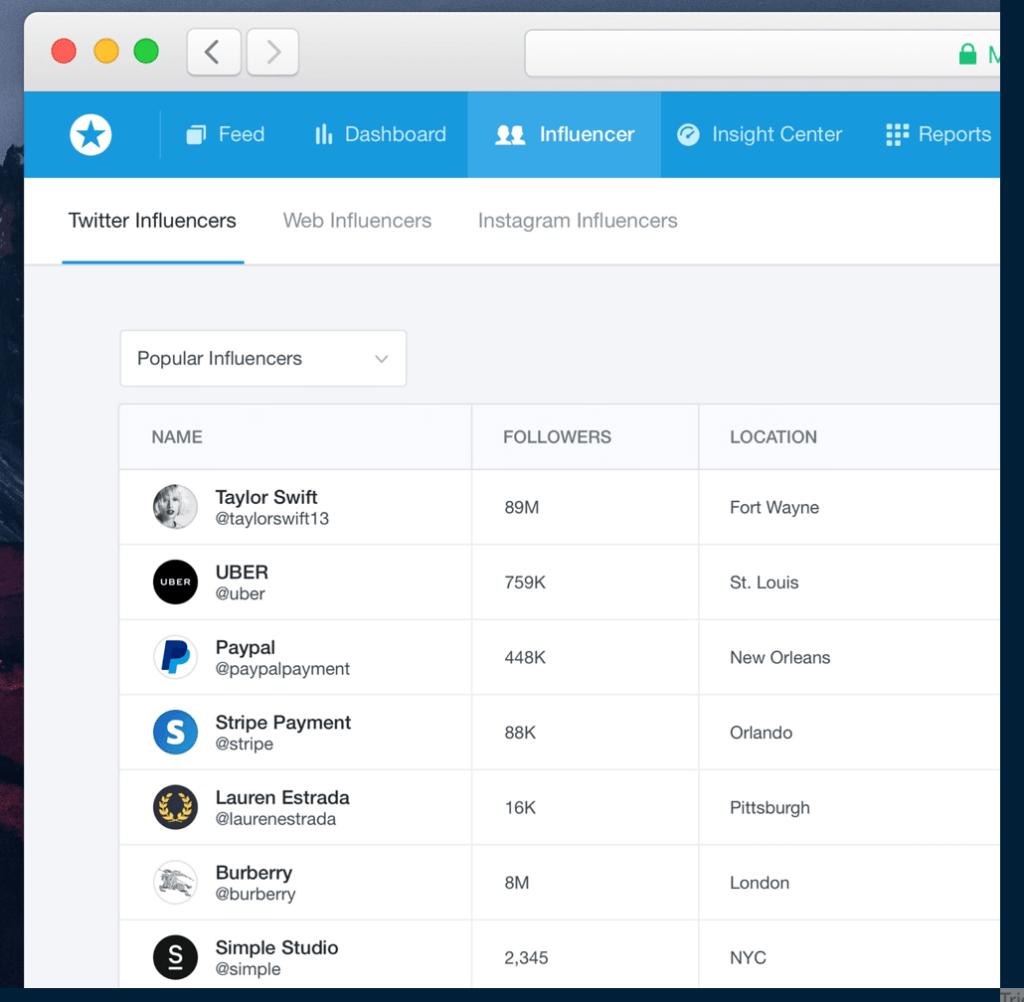Go forward with the browser forward arrow
This screenshot has width=1024, height=1002.
272,52
